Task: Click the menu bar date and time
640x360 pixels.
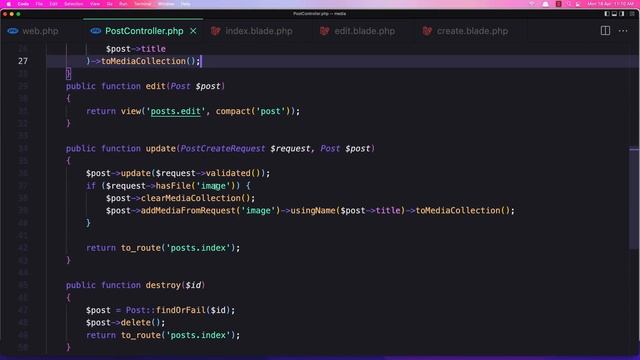Action: pyautogui.click(x=610, y=4)
